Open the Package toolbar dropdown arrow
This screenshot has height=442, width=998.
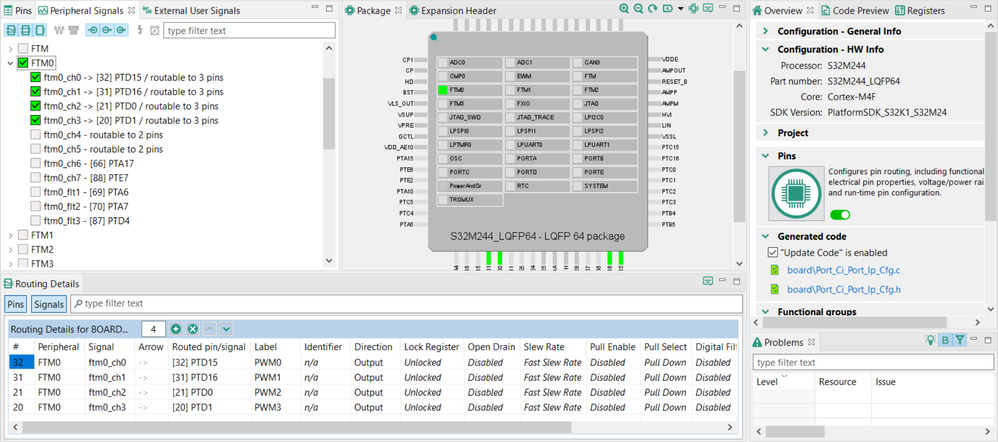pyautogui.click(x=680, y=9)
